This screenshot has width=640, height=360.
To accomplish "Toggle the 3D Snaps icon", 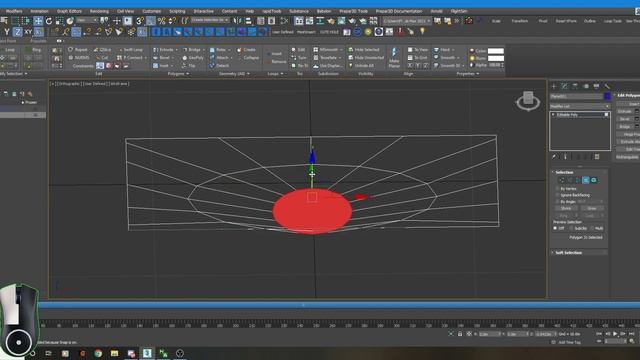I will coord(140,21).
